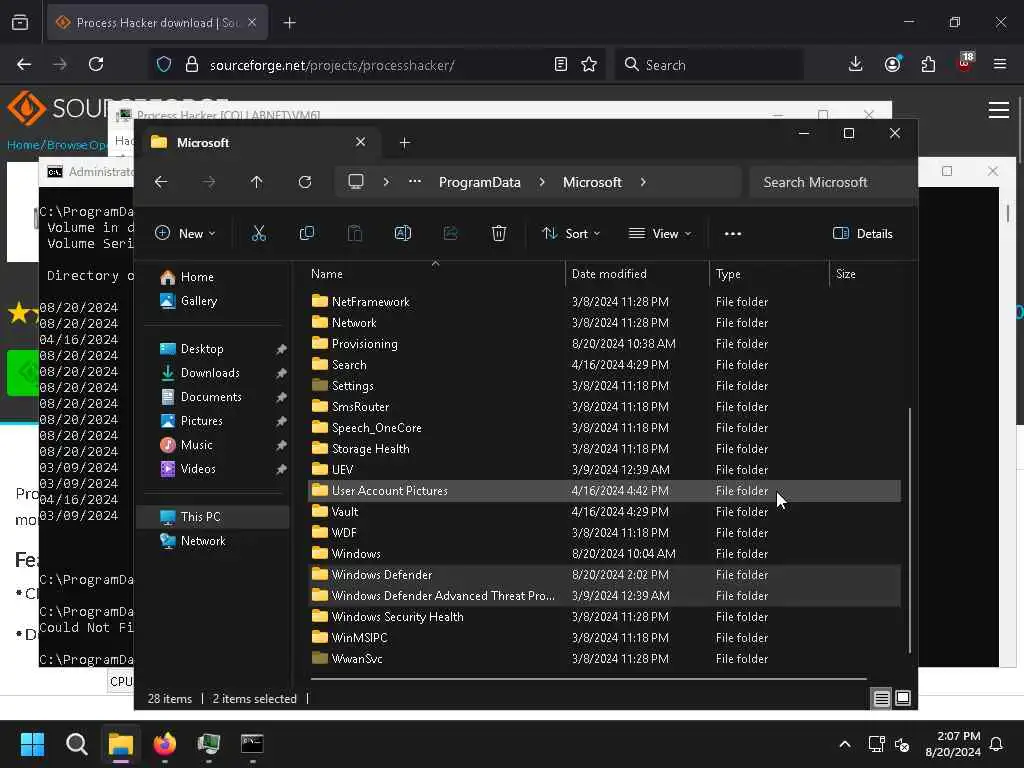Viewport: 1024px width, 768px height.
Task: Click the Search Microsoft input field
Action: 833,182
